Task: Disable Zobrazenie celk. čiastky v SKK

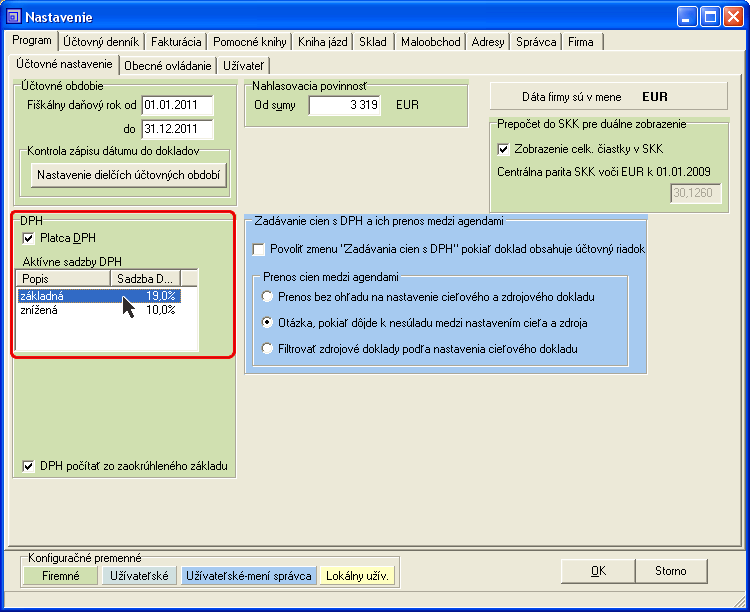Action: [x=504, y=149]
